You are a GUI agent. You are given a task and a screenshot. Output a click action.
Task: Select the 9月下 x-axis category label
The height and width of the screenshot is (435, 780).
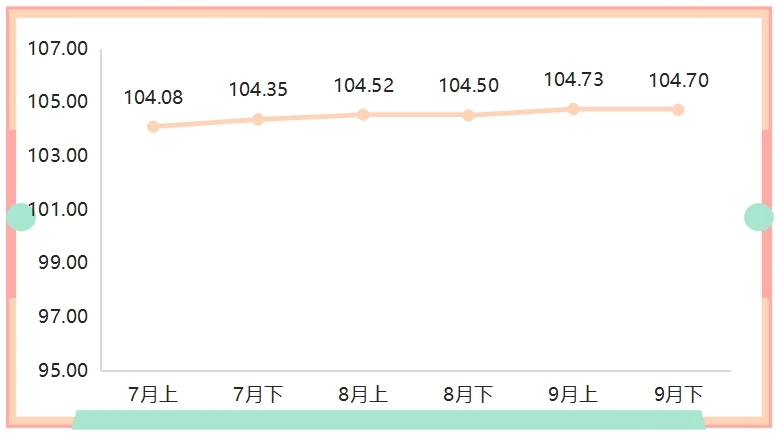678,395
